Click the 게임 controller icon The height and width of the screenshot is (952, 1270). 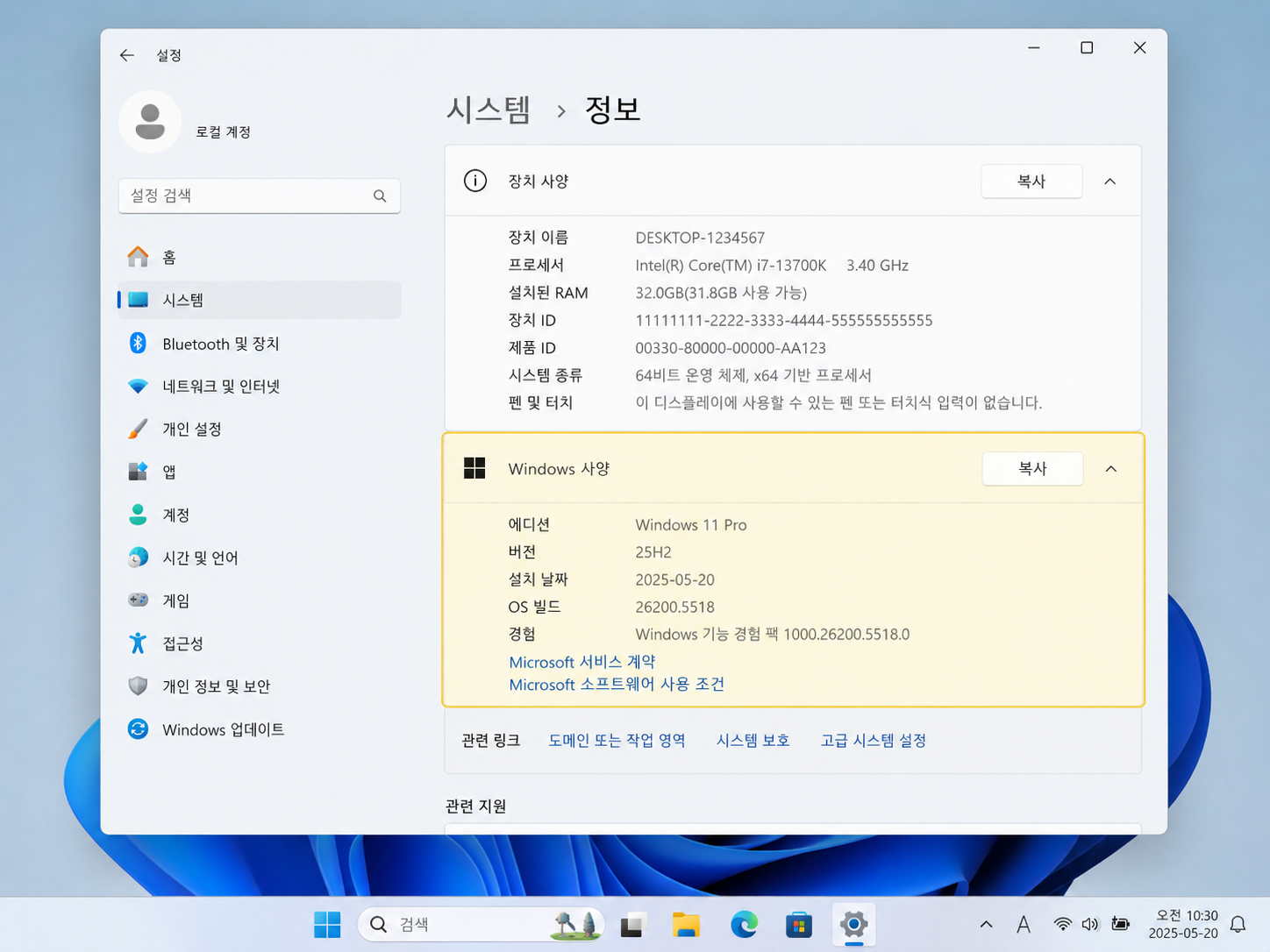pos(138,600)
